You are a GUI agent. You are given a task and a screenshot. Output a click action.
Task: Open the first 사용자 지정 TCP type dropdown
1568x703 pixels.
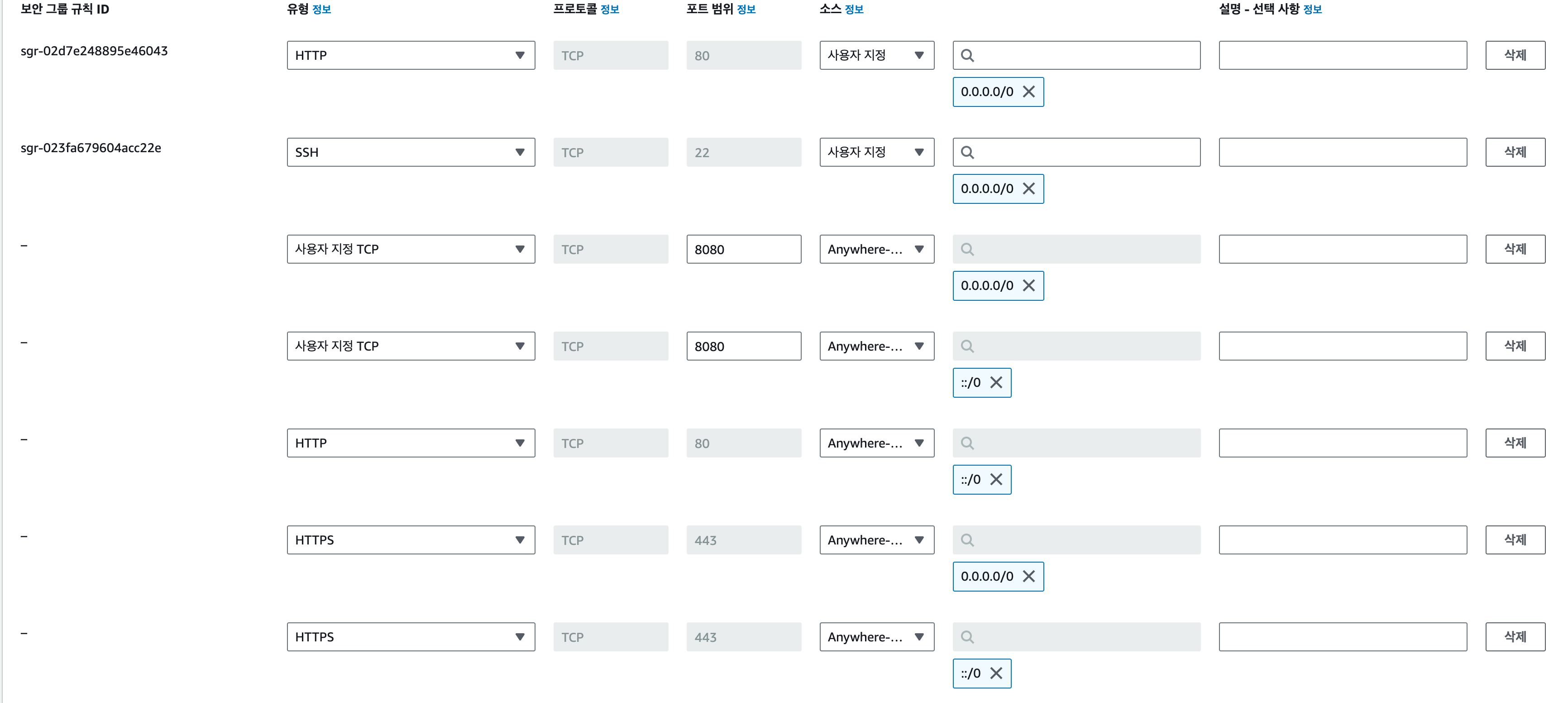pos(411,249)
